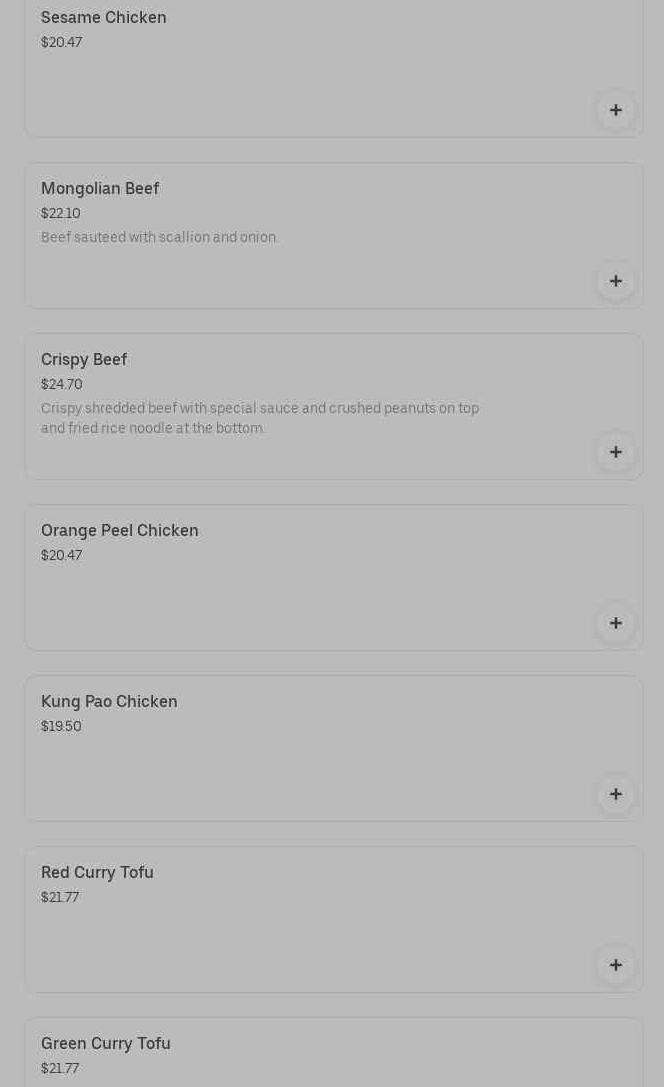Click the $19.50 Kung Pao price

tap(61, 727)
